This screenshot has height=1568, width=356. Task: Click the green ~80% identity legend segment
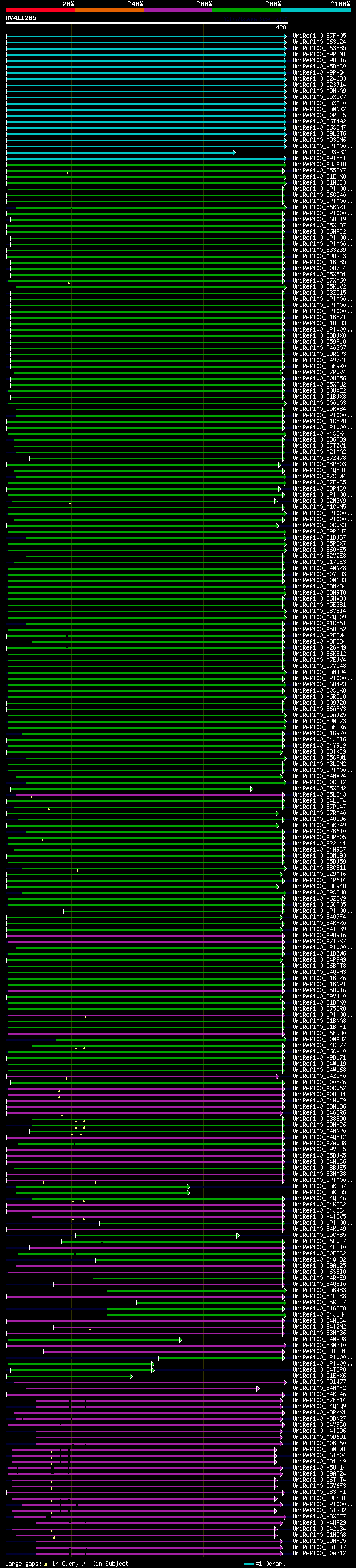coord(247,10)
